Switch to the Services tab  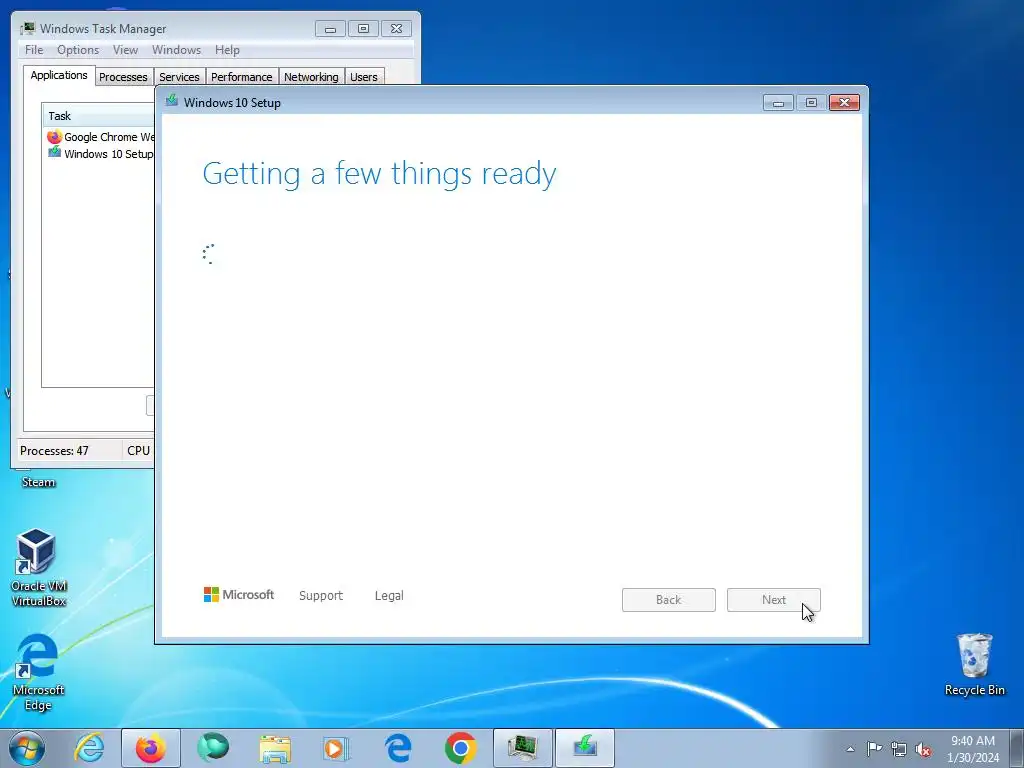[x=180, y=77]
